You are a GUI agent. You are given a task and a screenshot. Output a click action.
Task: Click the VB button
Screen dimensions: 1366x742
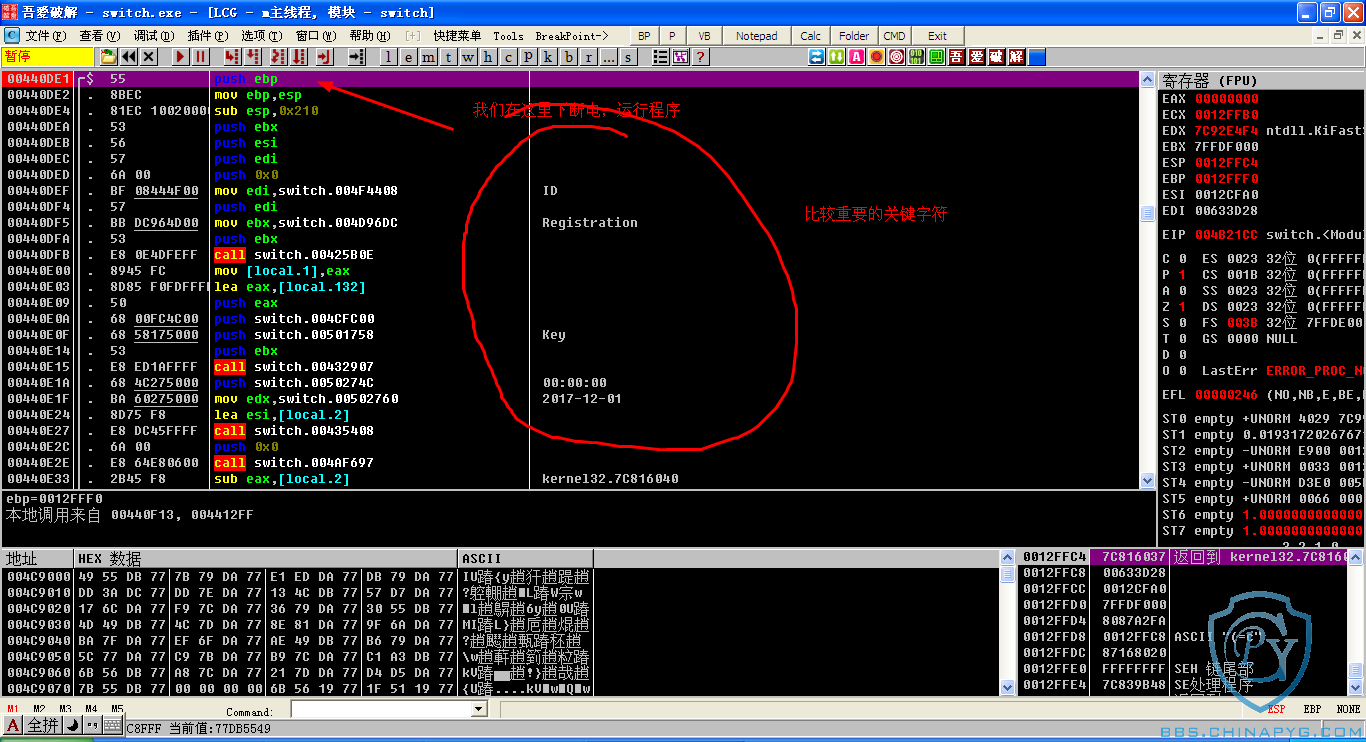click(x=704, y=36)
